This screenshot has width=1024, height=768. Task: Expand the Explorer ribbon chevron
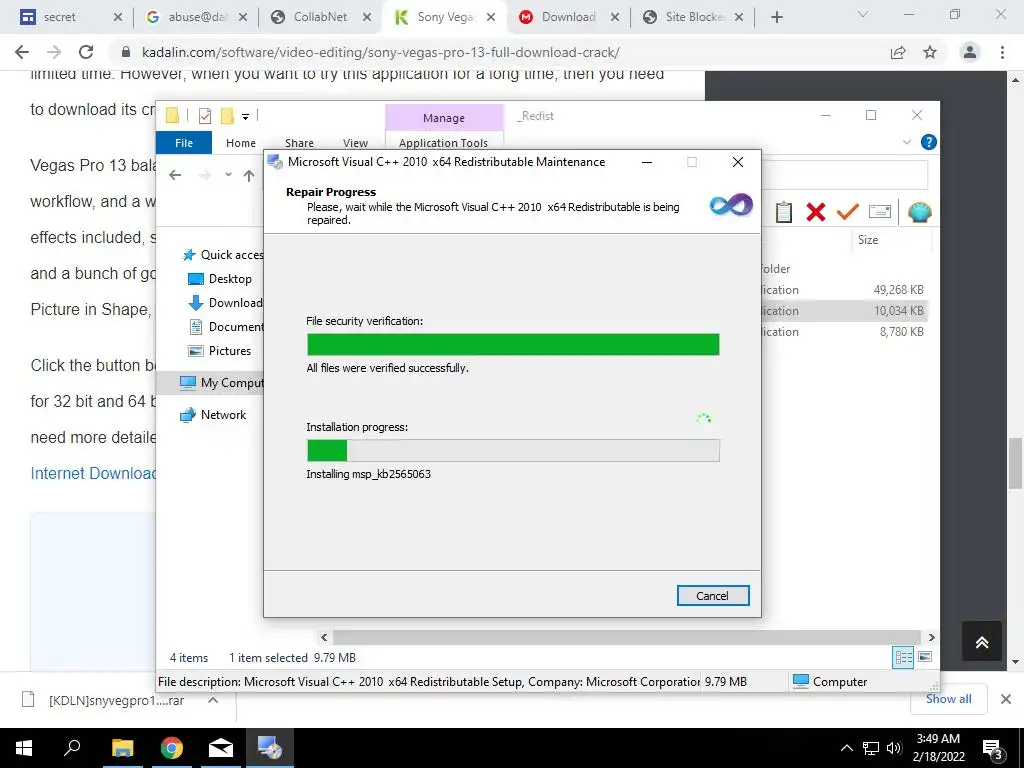[x=906, y=142]
